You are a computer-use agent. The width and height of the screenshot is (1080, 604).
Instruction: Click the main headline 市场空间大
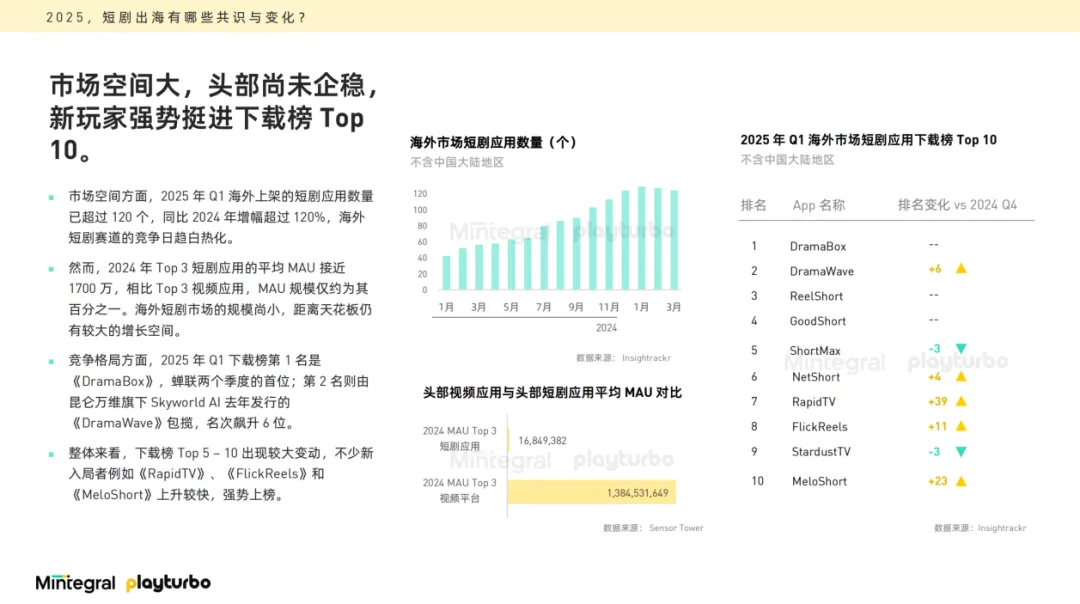point(215,117)
